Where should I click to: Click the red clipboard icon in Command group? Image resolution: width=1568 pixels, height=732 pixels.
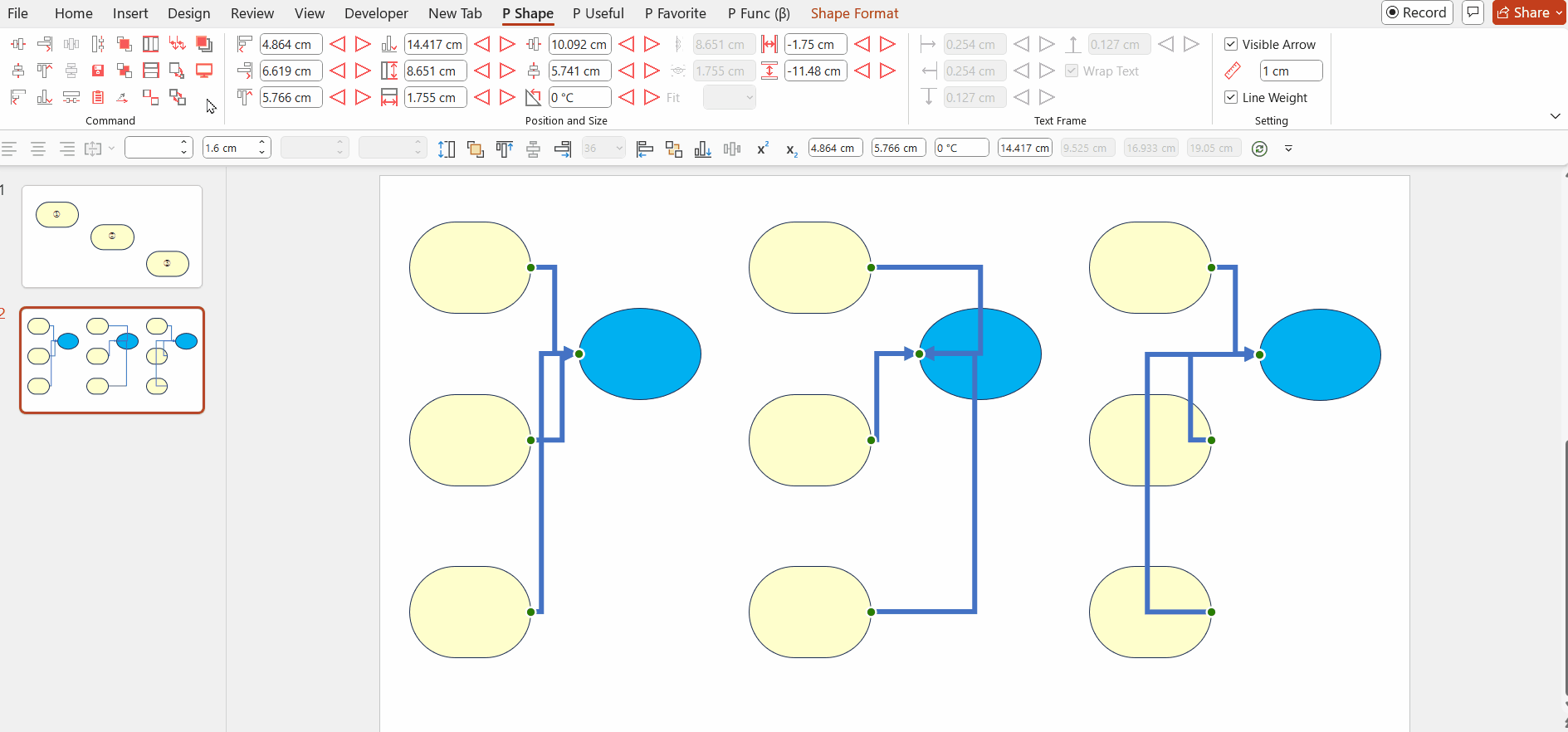pyautogui.click(x=98, y=97)
